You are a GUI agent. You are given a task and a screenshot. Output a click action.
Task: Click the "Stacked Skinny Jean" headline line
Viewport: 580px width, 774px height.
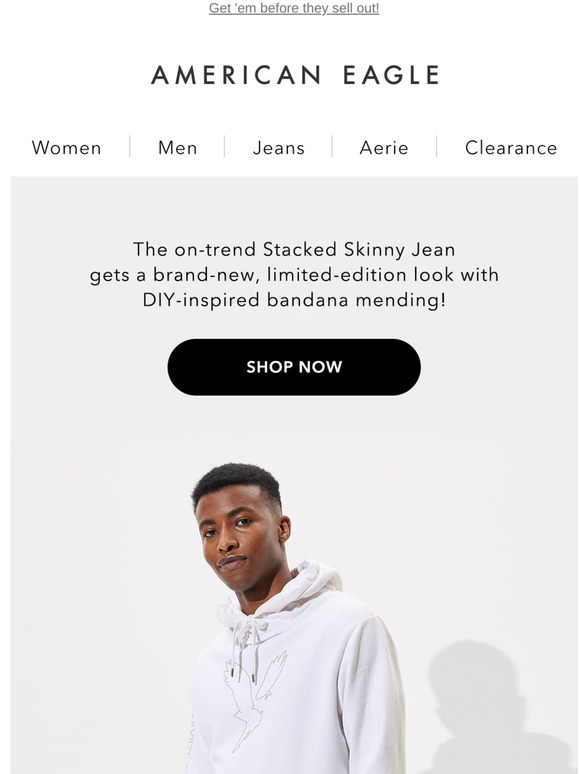pos(294,249)
